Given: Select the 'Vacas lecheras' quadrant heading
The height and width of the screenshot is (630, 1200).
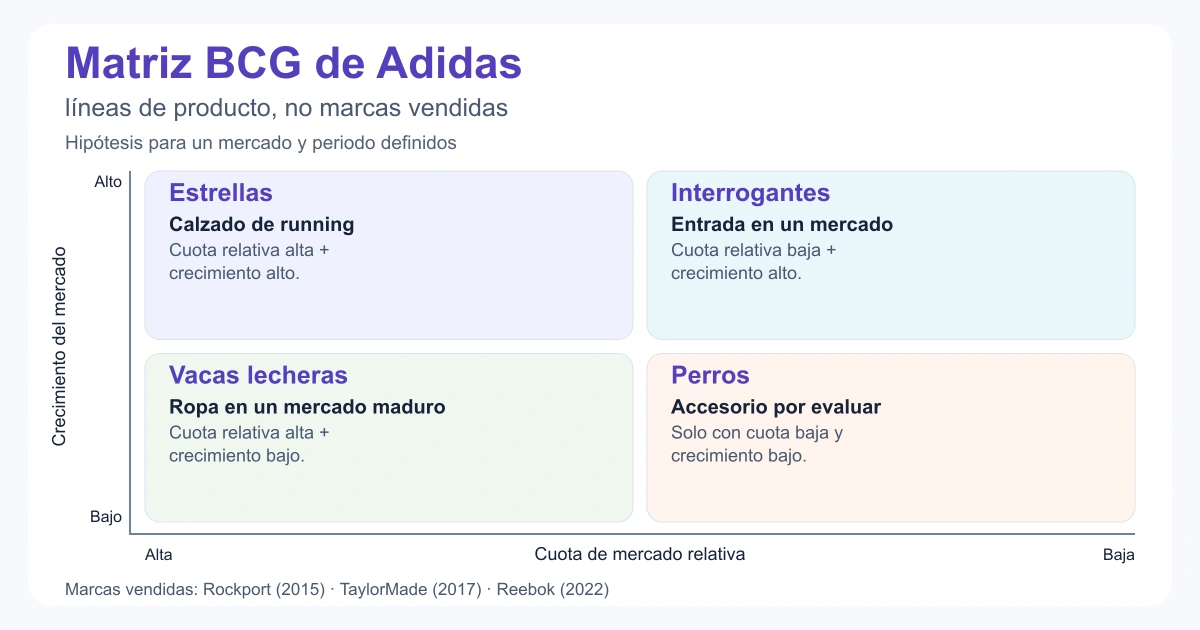Looking at the screenshot, I should point(258,375).
